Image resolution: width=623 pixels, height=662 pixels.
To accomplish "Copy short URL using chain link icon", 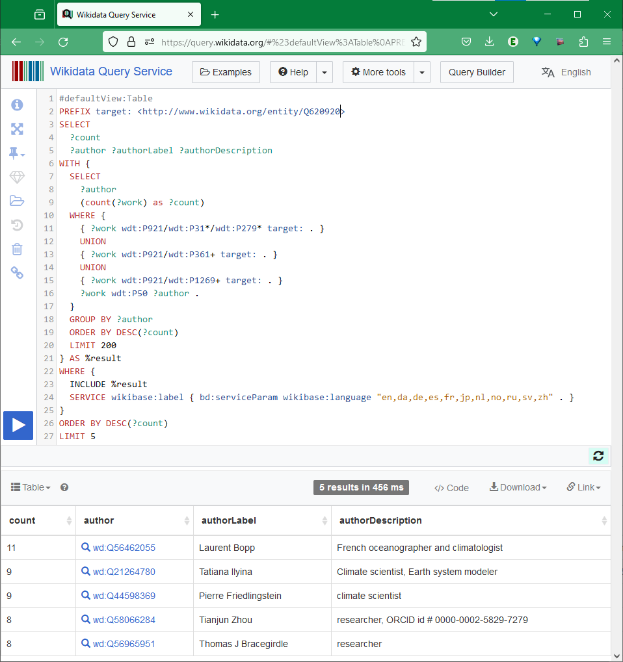I will [17, 273].
